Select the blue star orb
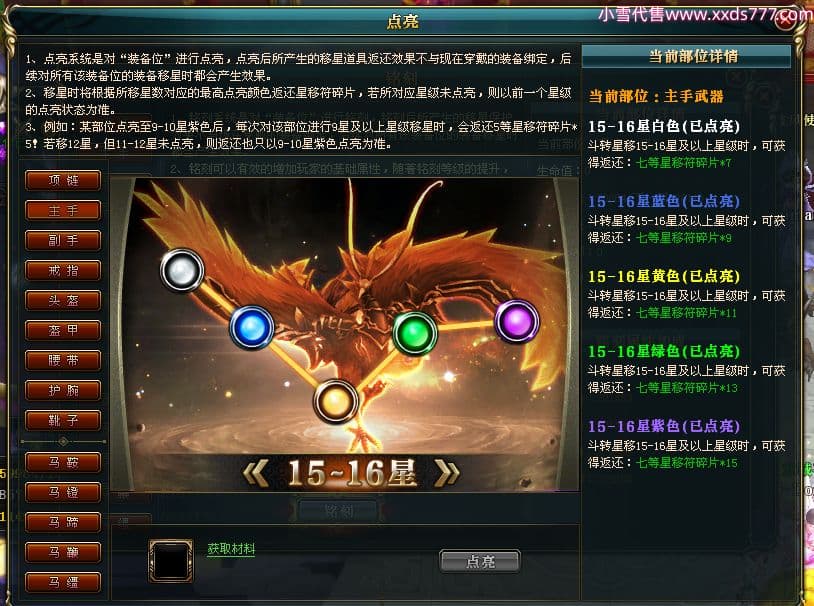Screen dimensions: 814x606 (x=252, y=327)
